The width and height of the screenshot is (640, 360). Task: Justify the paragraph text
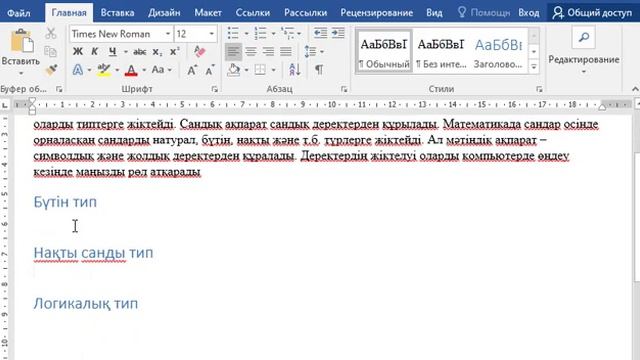(x=286, y=51)
